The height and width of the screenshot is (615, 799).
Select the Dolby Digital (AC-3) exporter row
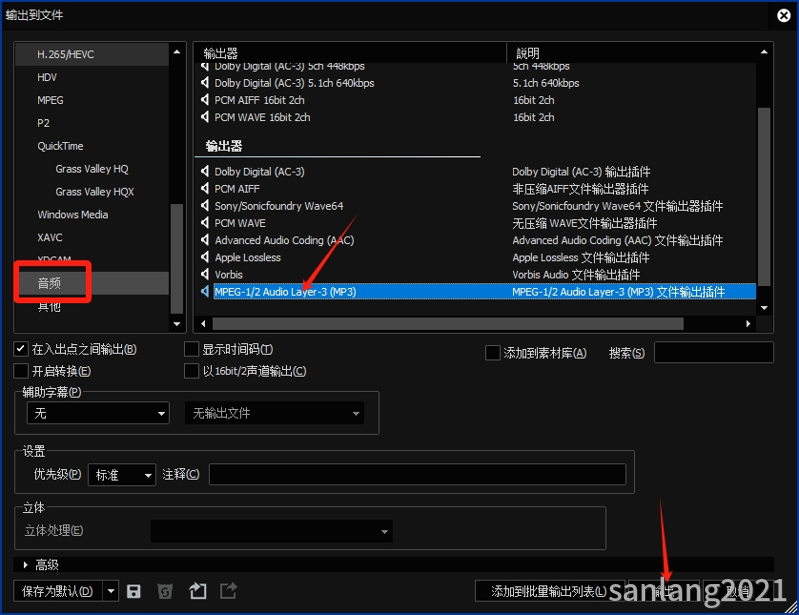coord(475,172)
